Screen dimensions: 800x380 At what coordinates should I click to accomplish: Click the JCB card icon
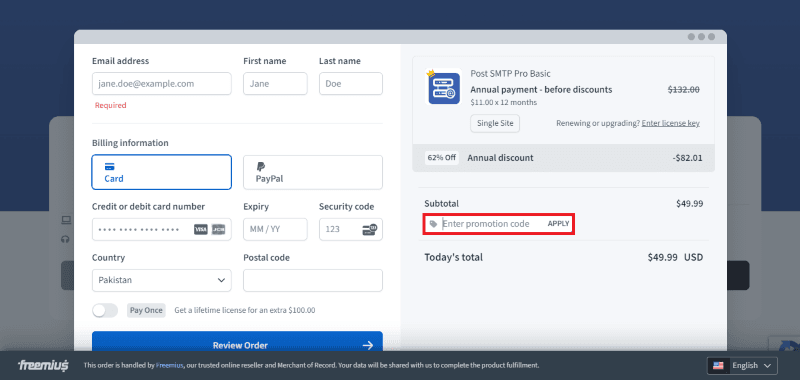[x=218, y=230]
